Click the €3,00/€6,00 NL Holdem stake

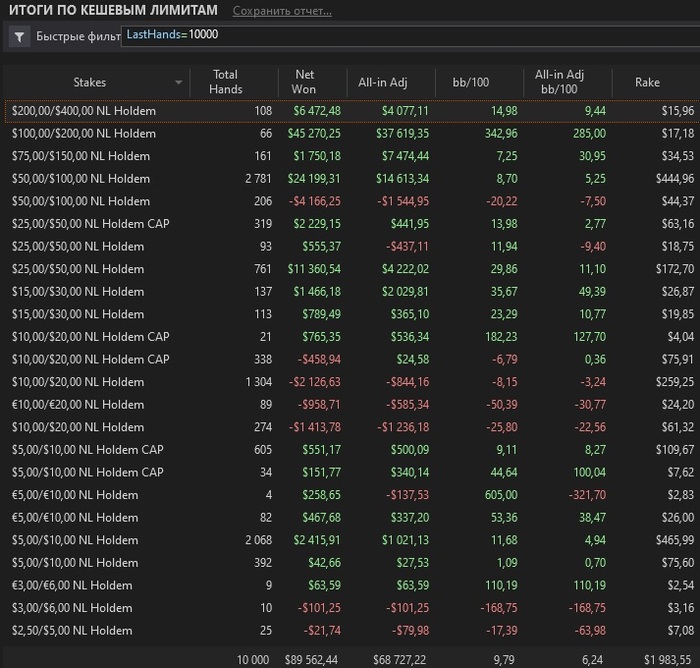click(72, 585)
